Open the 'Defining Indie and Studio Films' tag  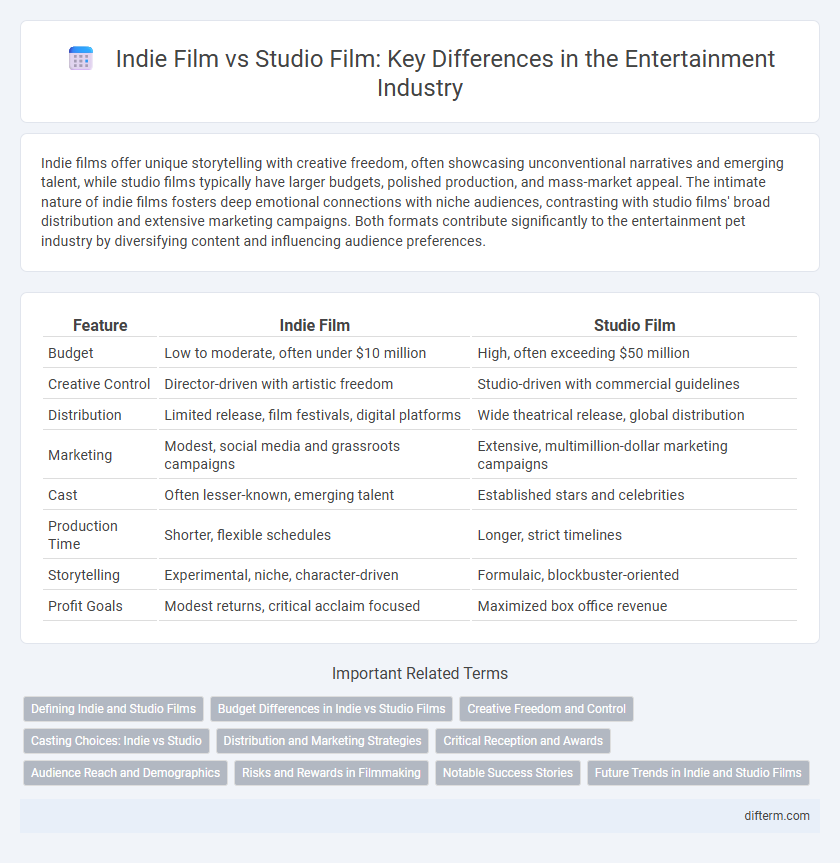pyautogui.click(x=113, y=709)
